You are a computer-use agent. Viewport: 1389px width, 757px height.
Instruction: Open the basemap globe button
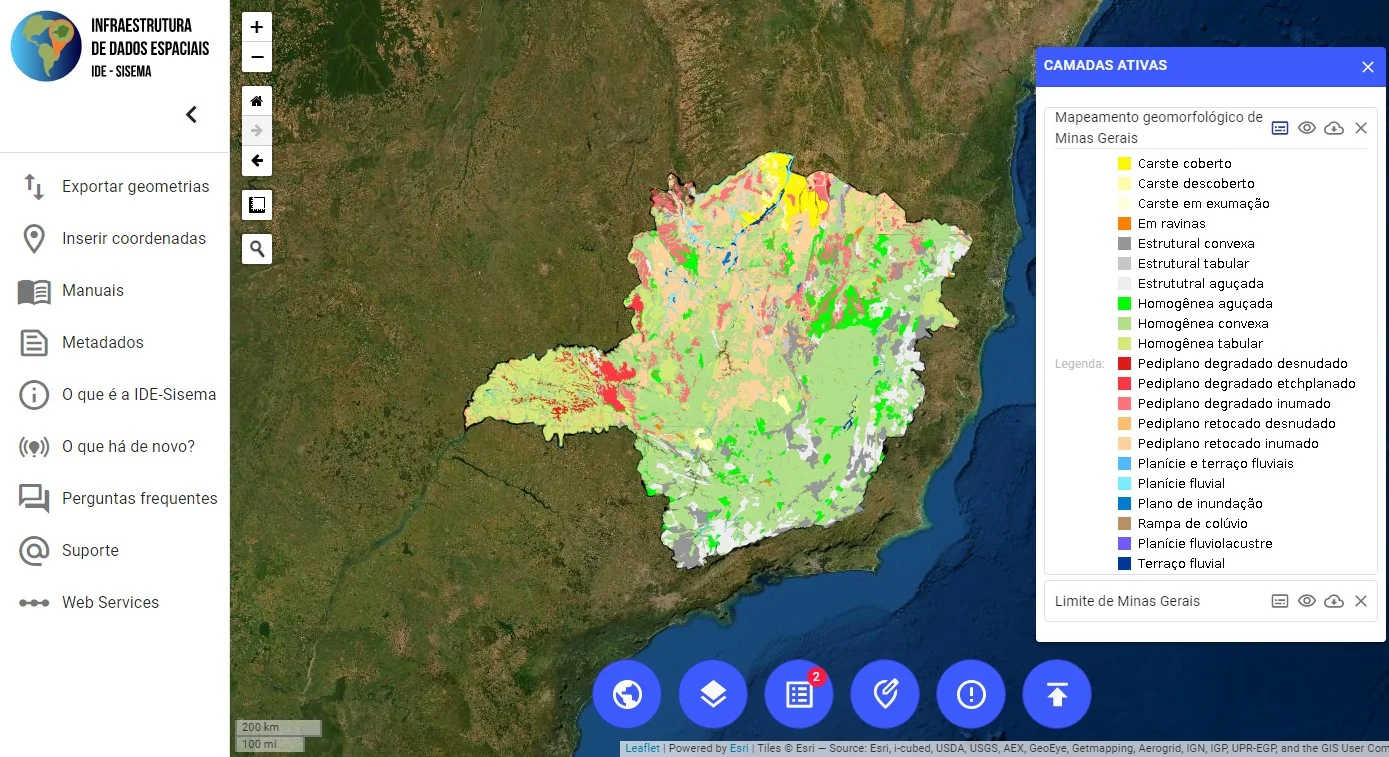(627, 694)
